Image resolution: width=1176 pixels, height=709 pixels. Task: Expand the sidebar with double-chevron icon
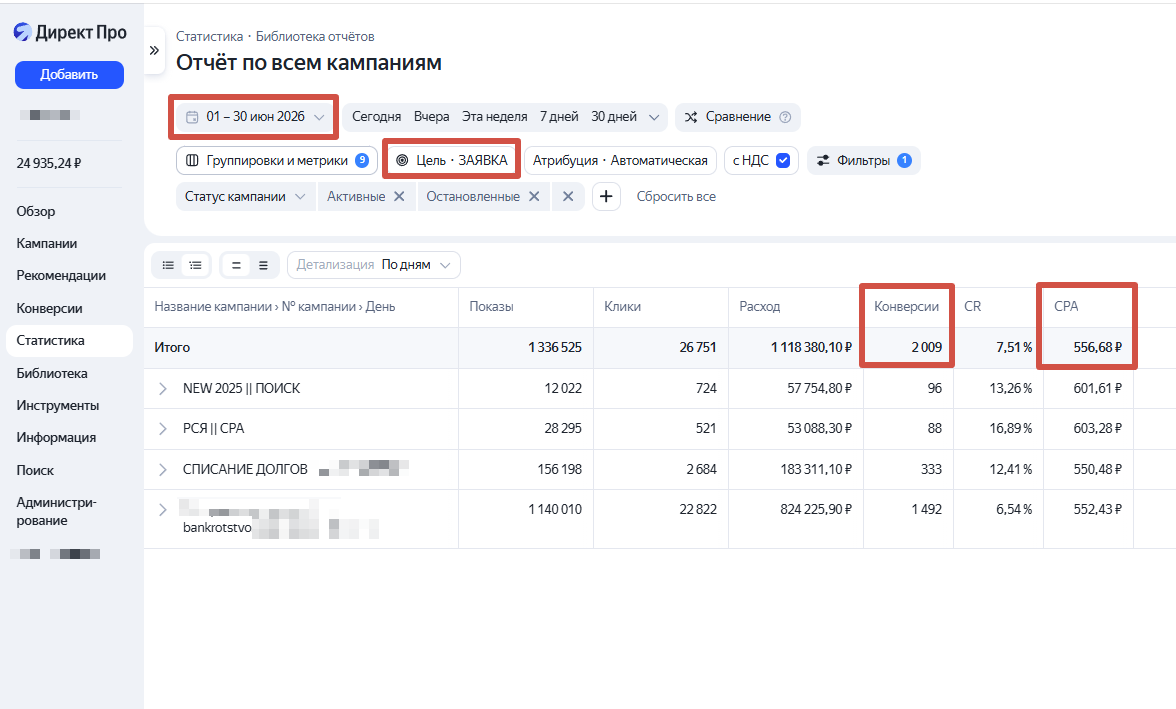(x=154, y=50)
